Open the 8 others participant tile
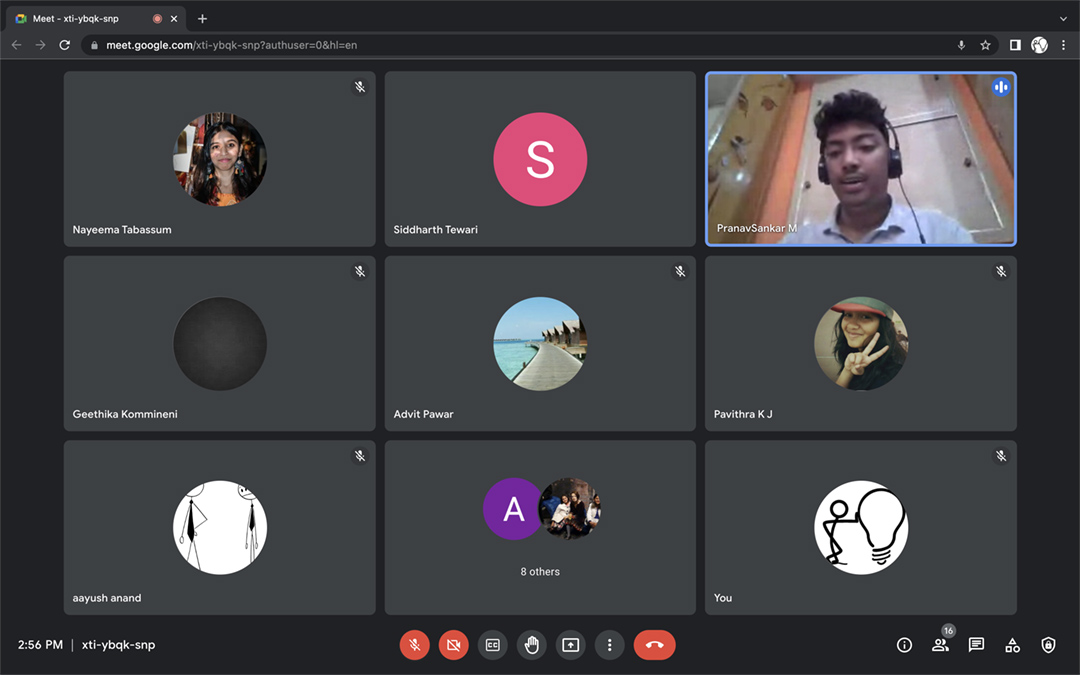The height and width of the screenshot is (675, 1080). pyautogui.click(x=540, y=527)
